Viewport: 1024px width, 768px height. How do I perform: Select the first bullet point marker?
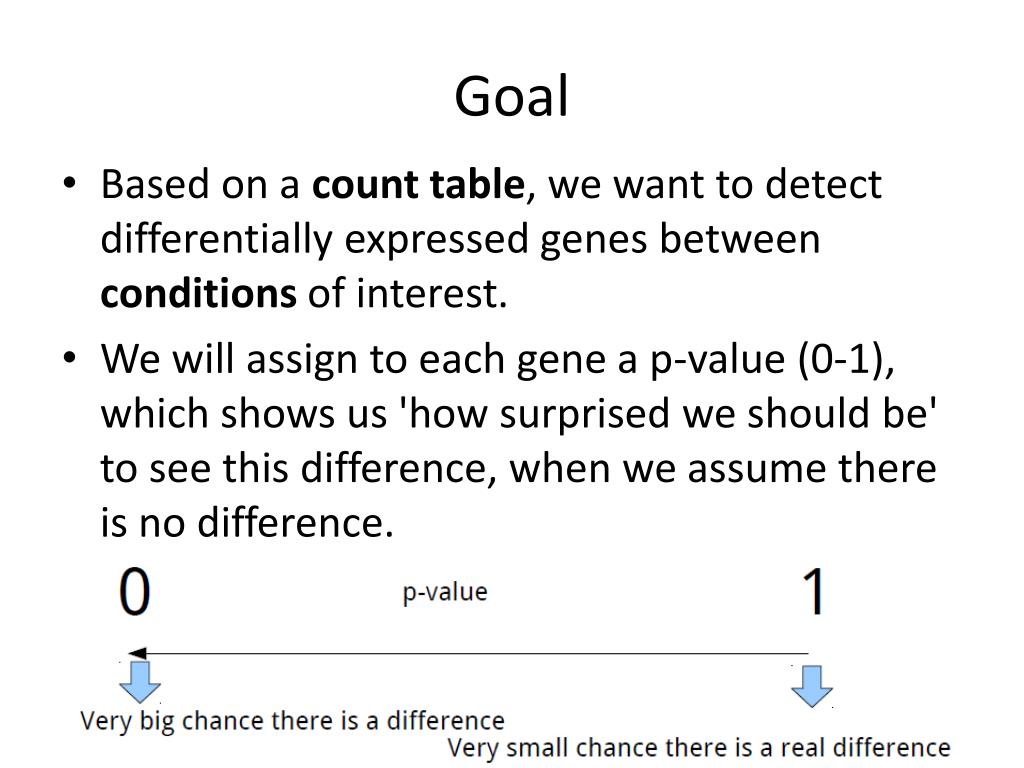point(70,184)
